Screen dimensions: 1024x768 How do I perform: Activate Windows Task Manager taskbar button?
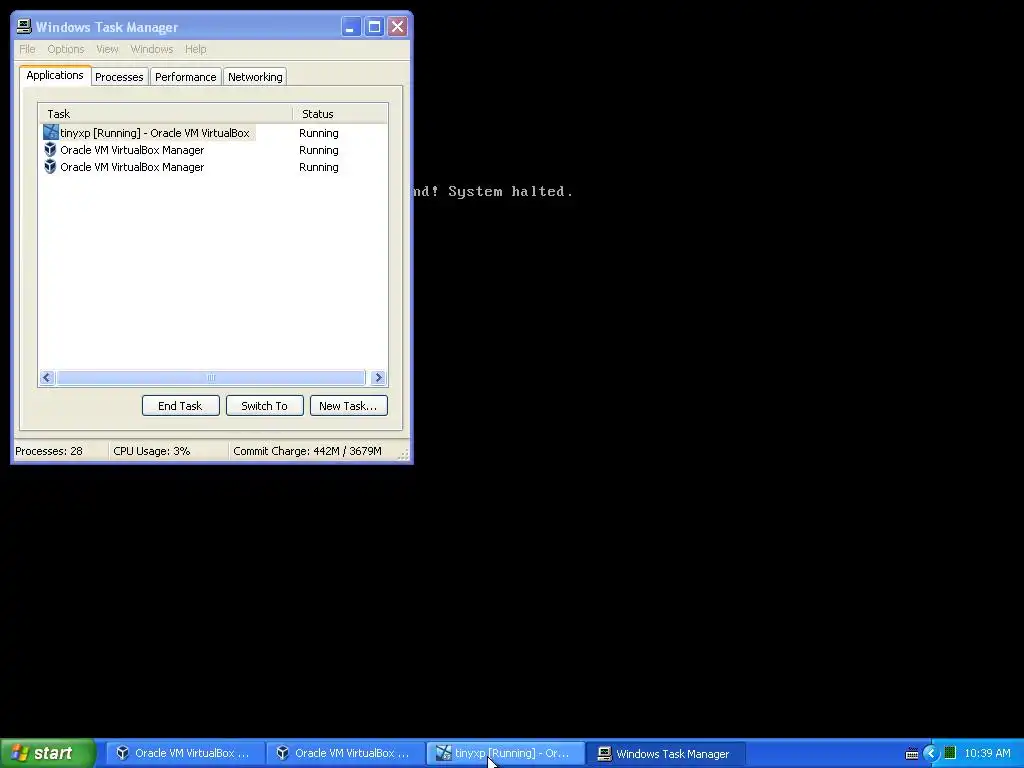point(666,753)
